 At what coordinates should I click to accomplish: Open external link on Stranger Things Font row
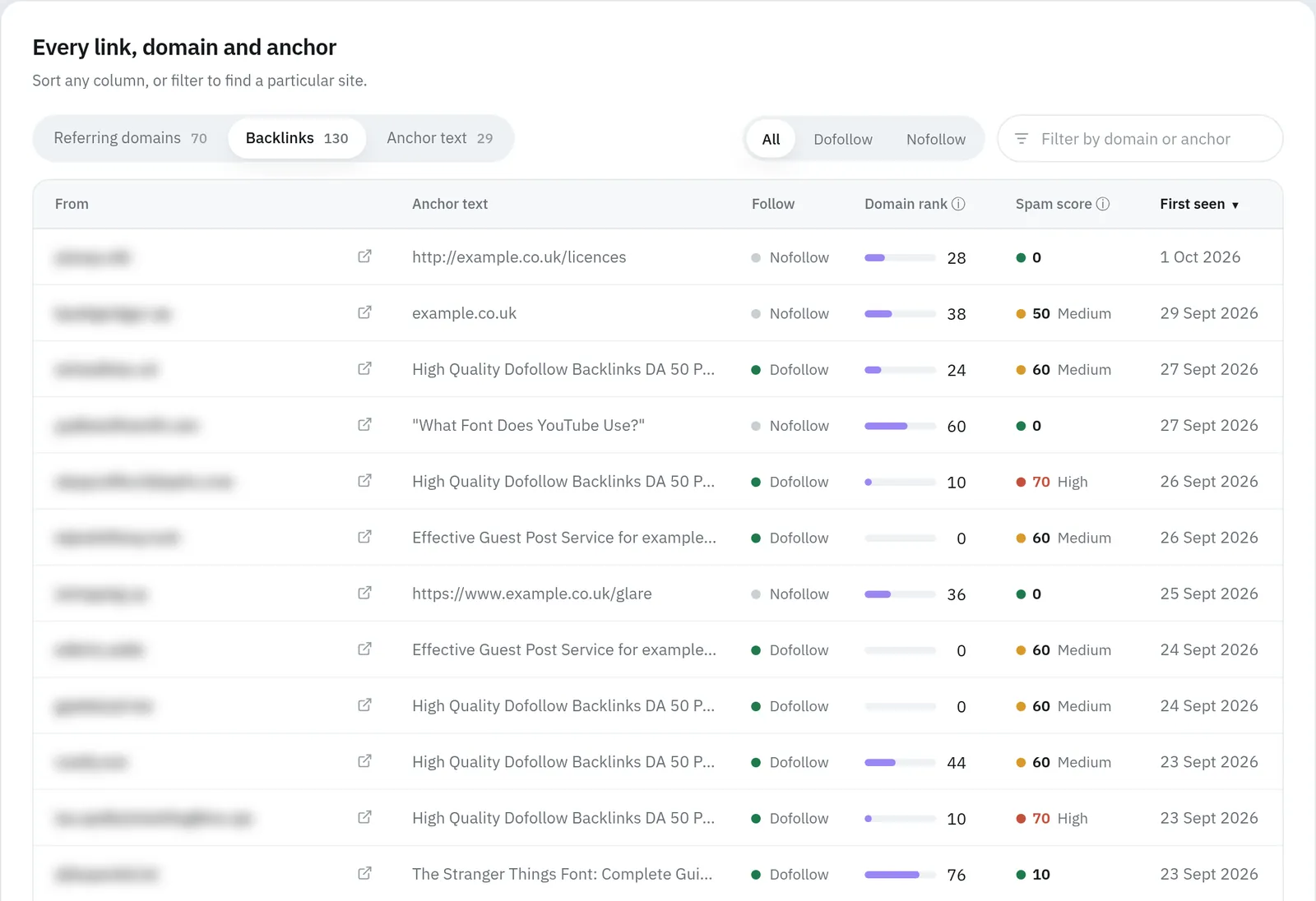[364, 873]
